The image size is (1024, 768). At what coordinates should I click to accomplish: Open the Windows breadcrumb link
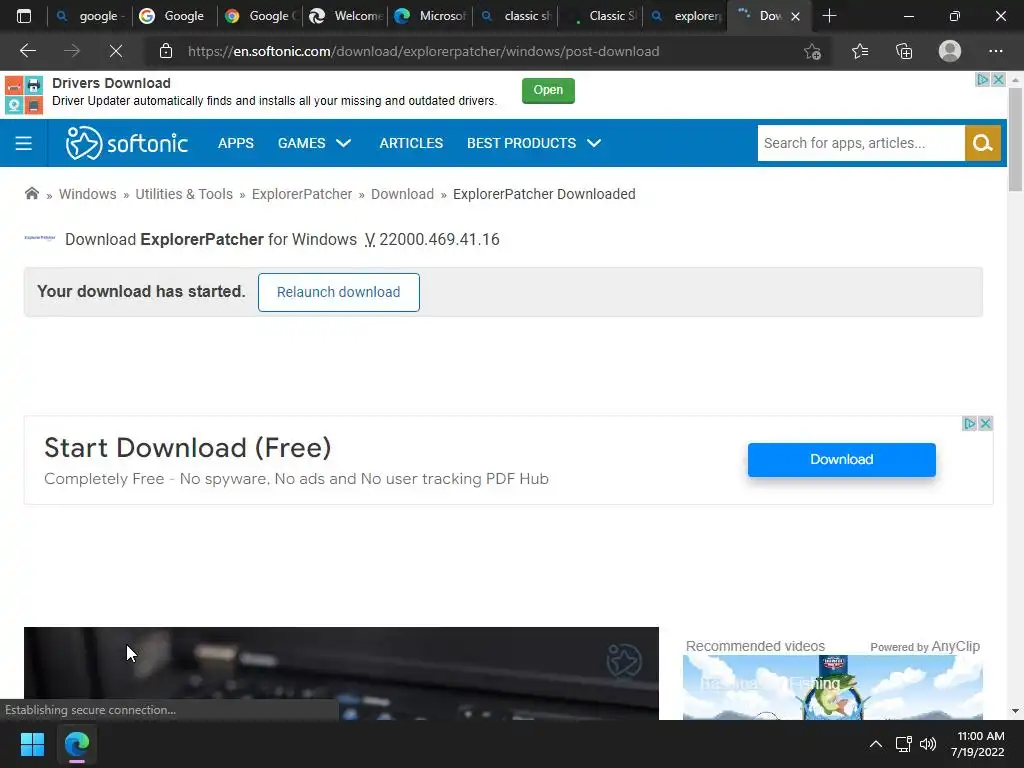point(88,194)
